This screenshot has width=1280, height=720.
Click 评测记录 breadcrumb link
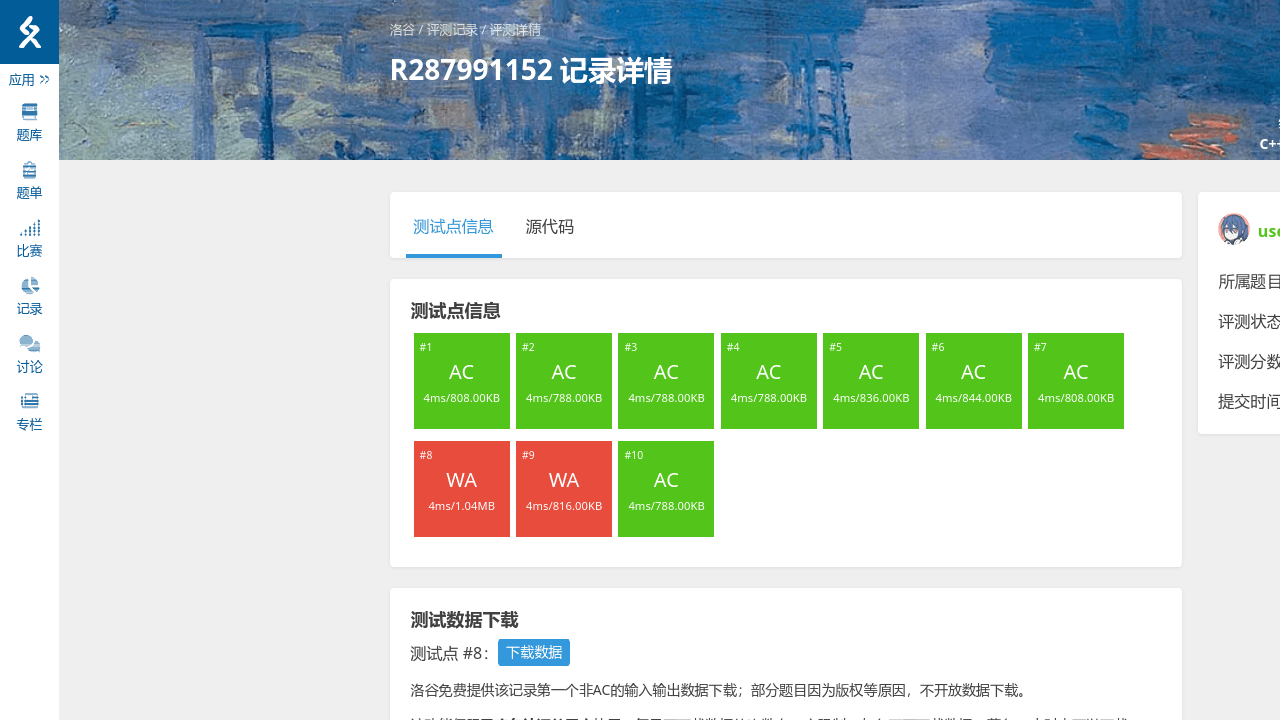click(x=452, y=30)
